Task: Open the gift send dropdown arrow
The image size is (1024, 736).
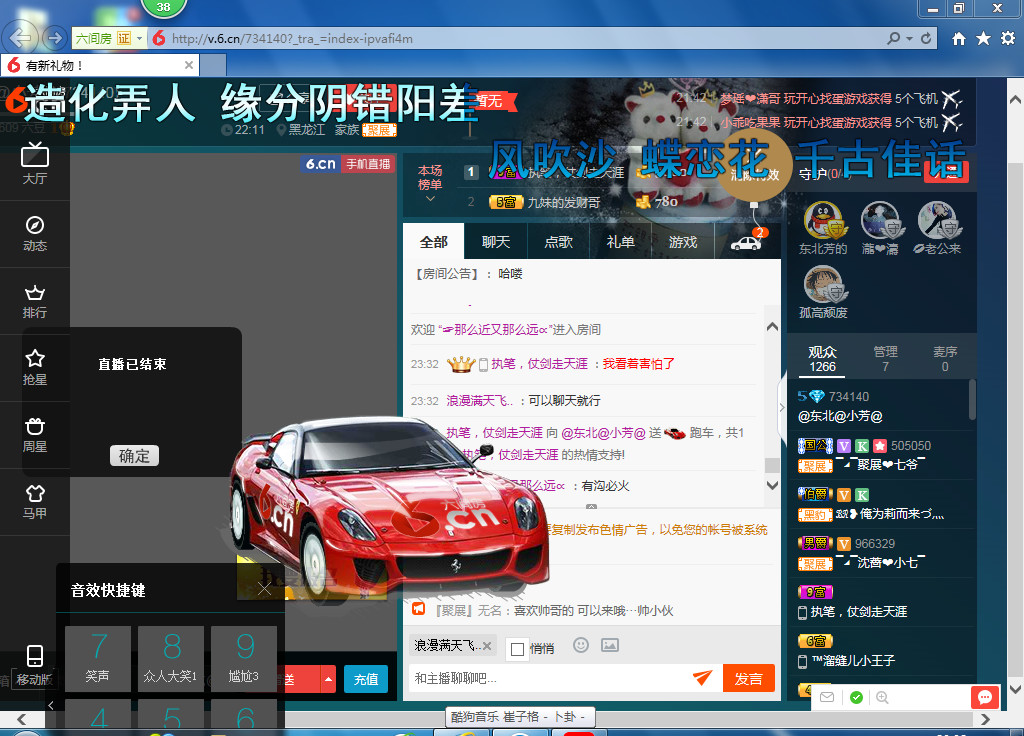Action: (x=328, y=680)
